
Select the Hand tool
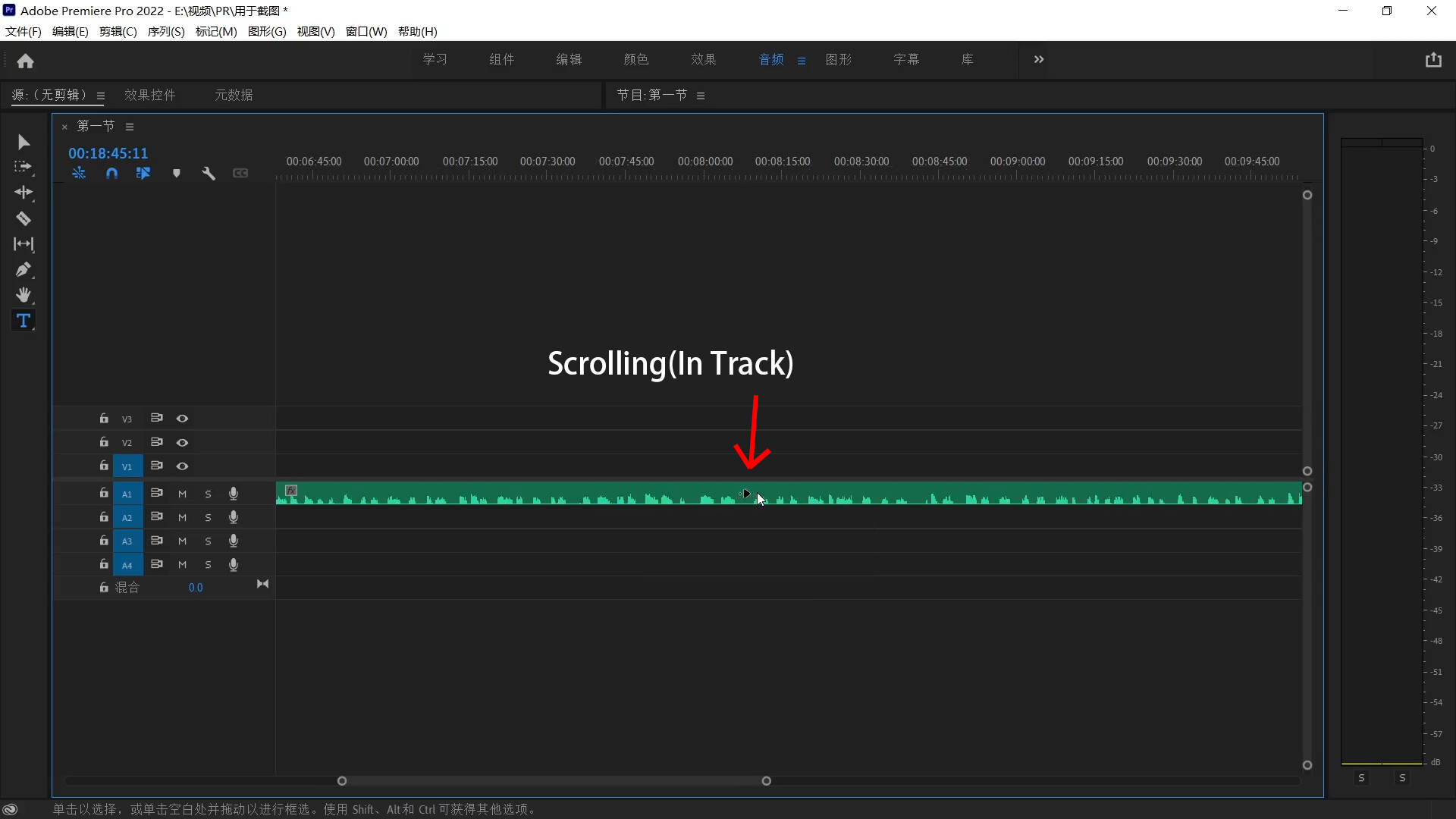pos(24,295)
